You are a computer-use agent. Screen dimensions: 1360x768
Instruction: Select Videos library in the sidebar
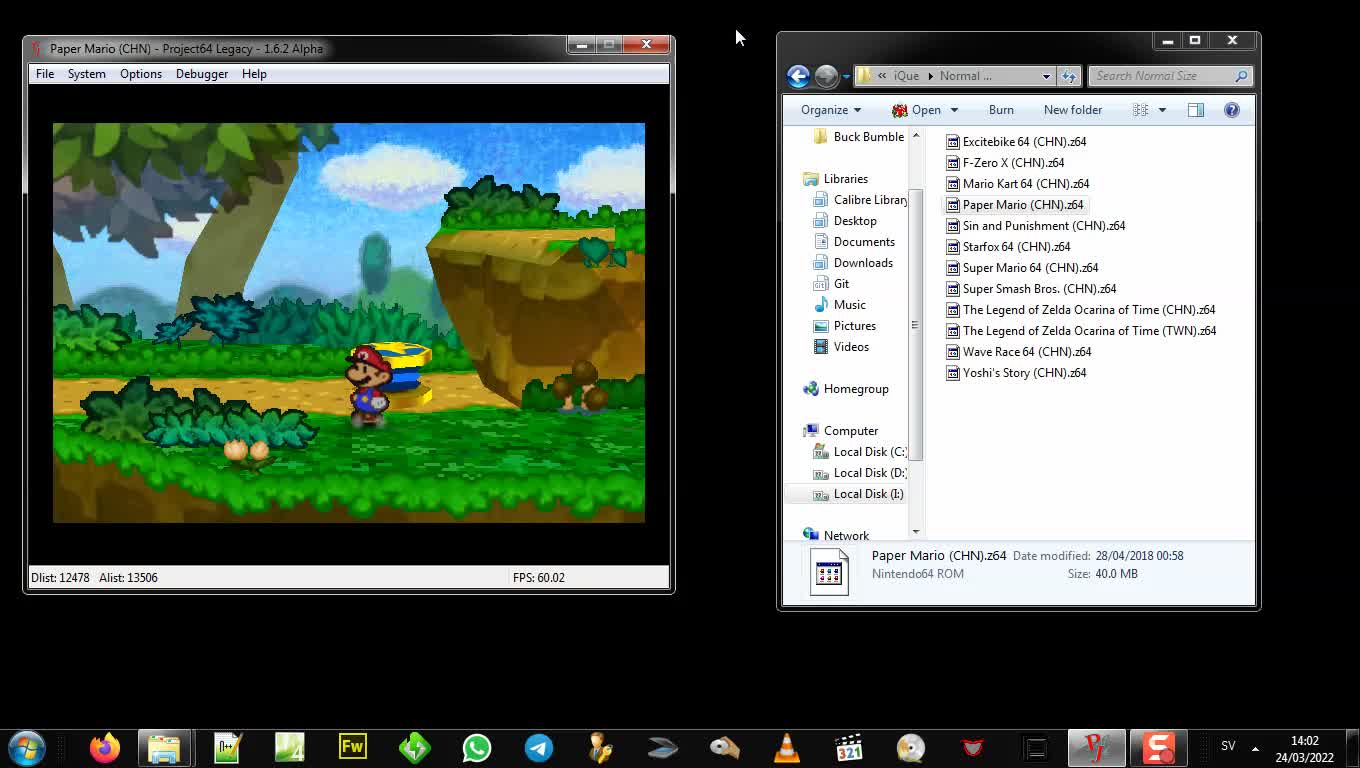841,347
